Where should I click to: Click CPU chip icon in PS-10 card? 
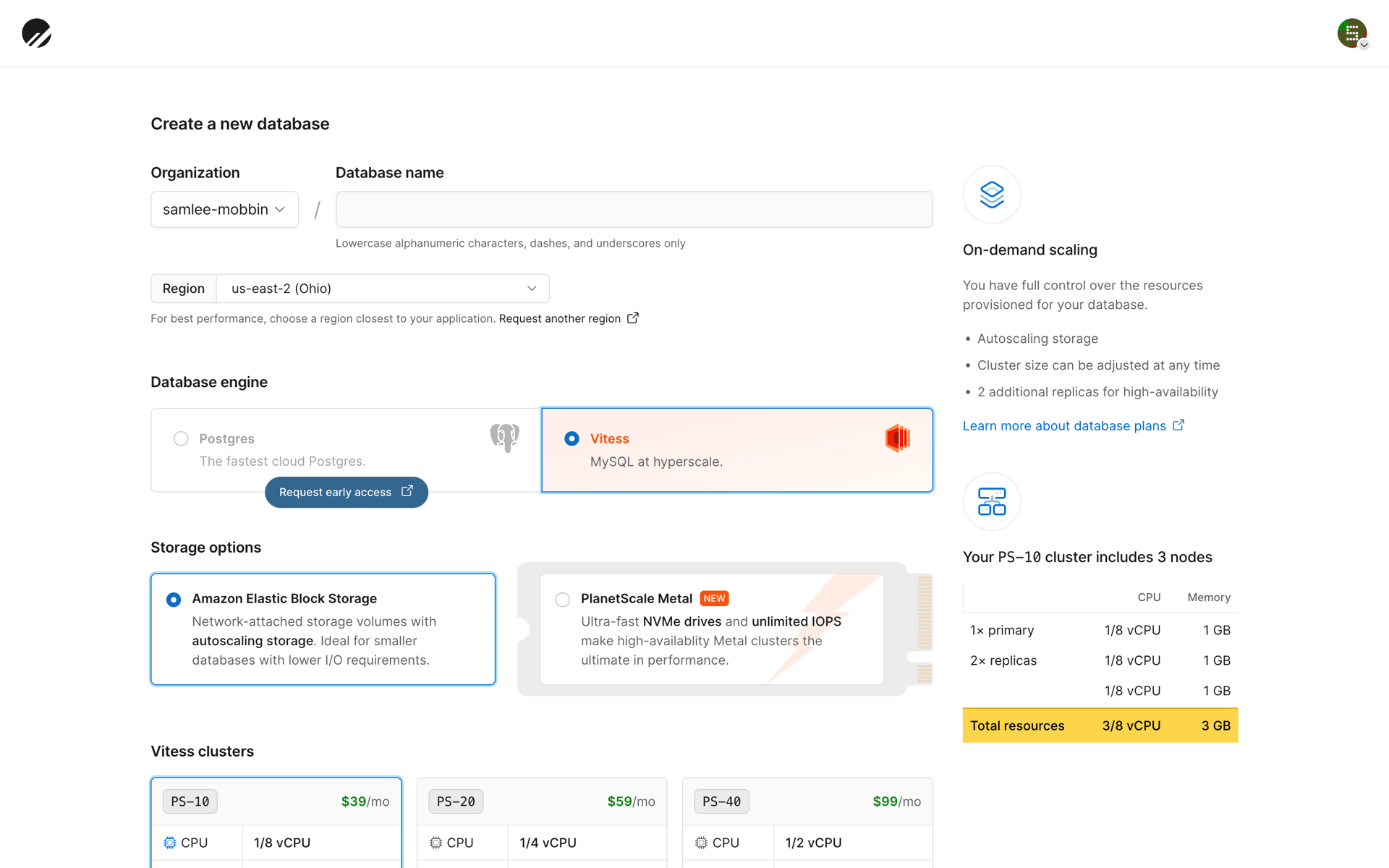tap(170, 843)
